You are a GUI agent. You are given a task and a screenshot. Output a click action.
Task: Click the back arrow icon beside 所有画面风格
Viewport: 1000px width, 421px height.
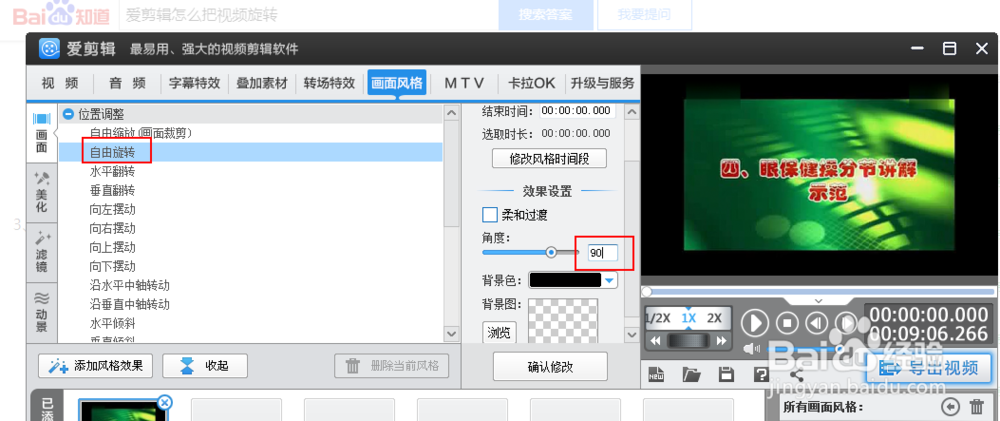pyautogui.click(x=951, y=407)
